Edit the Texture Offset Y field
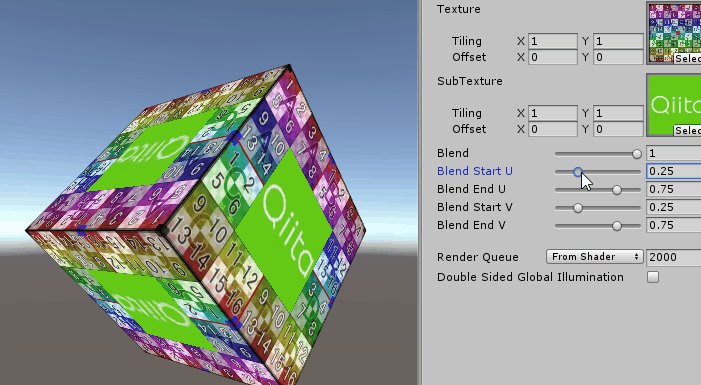Viewport: 701px width, 385px height. click(618, 57)
